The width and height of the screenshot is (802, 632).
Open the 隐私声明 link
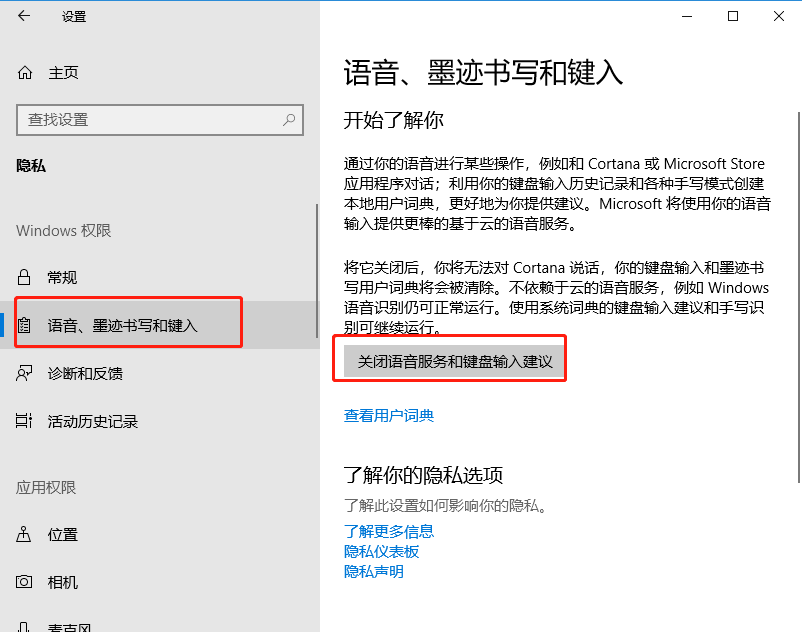point(374,571)
